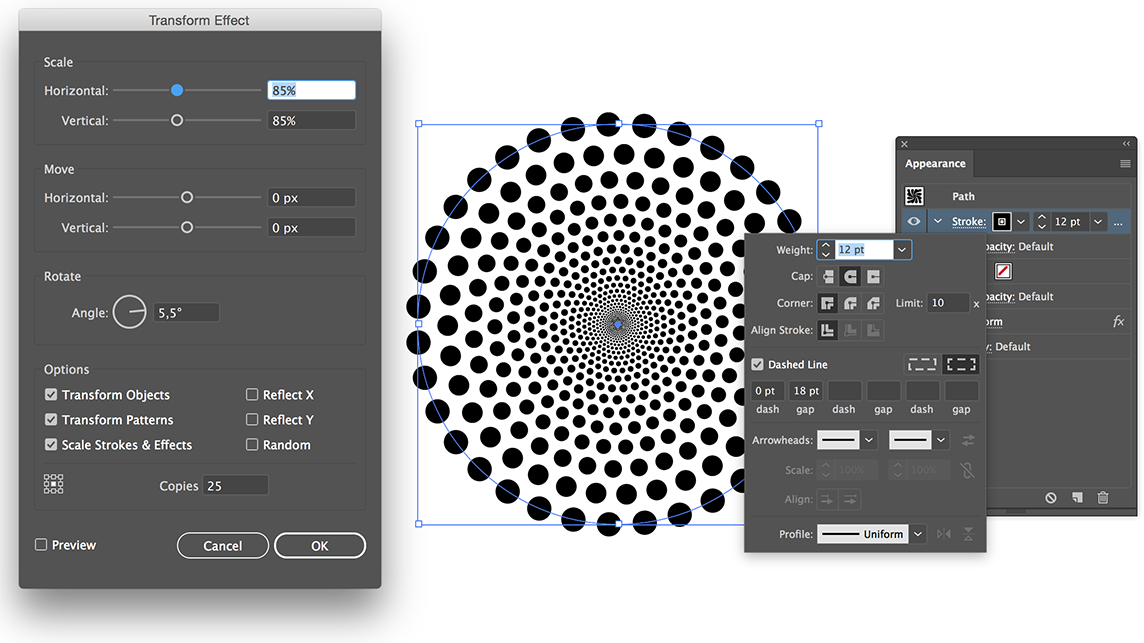This screenshot has width=1144, height=643.
Task: Select the Round Cap stroke option
Action: [x=849, y=276]
